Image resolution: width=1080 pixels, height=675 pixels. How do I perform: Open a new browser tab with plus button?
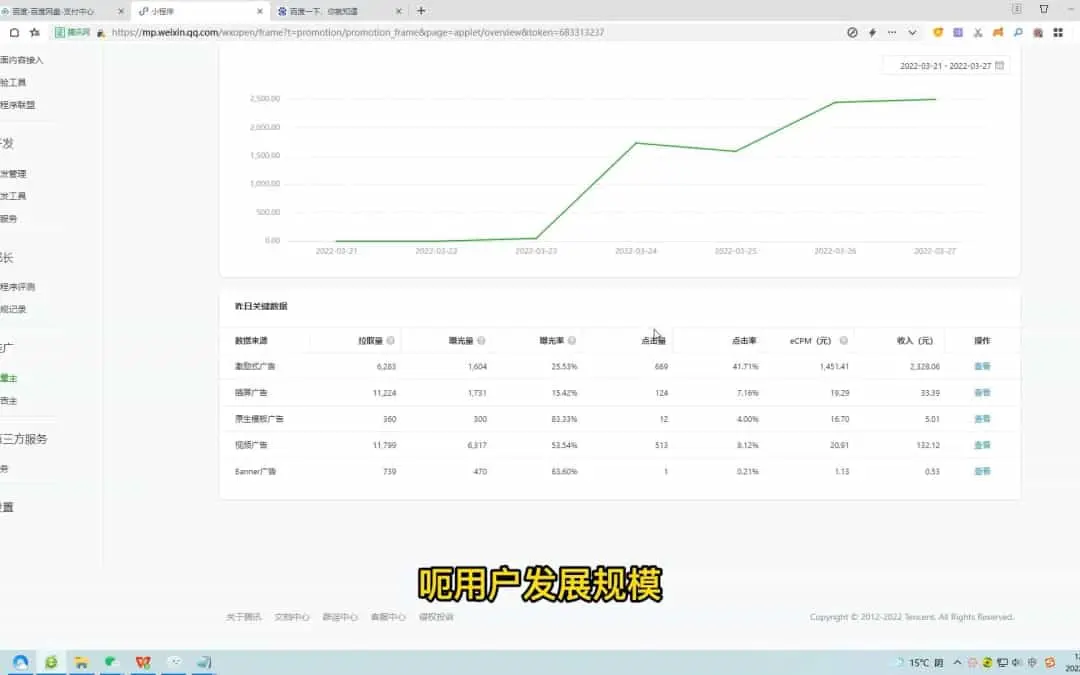point(421,11)
